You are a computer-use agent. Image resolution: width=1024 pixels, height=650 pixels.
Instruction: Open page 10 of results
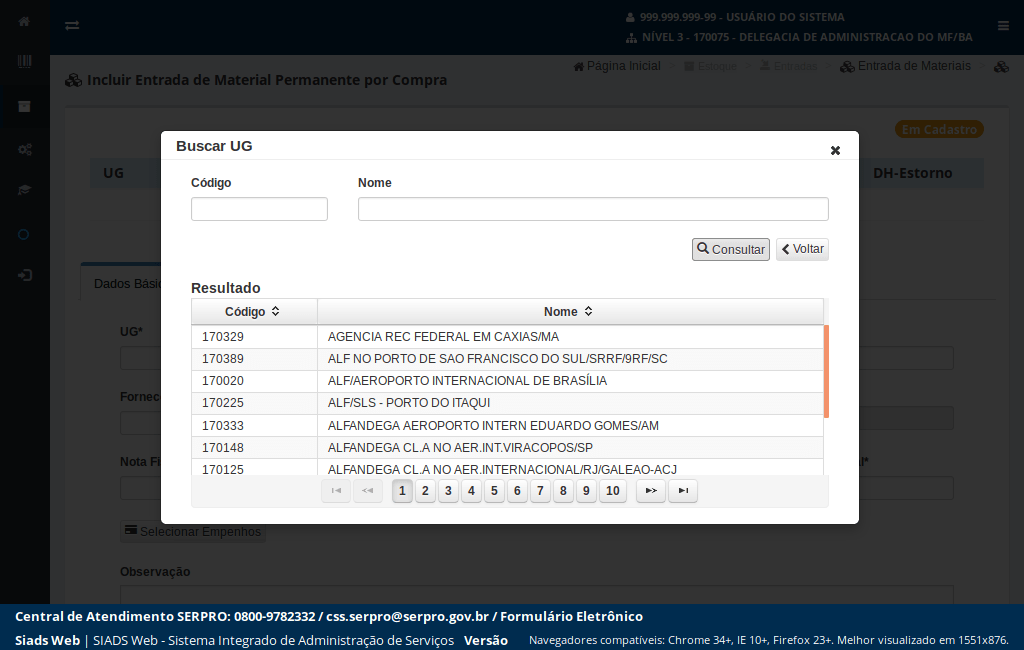[x=613, y=491]
